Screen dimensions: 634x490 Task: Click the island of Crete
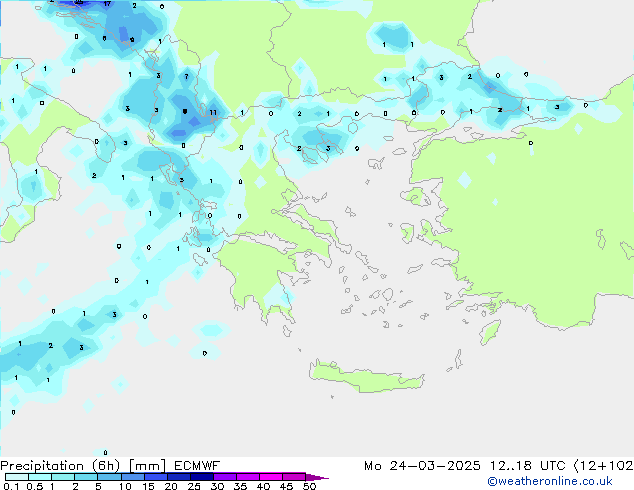(366, 377)
